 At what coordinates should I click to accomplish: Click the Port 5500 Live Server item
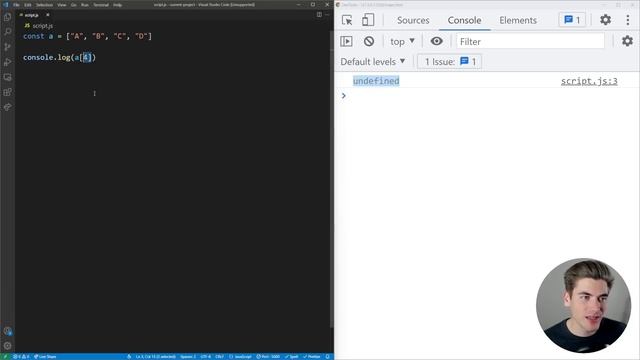[268, 357]
